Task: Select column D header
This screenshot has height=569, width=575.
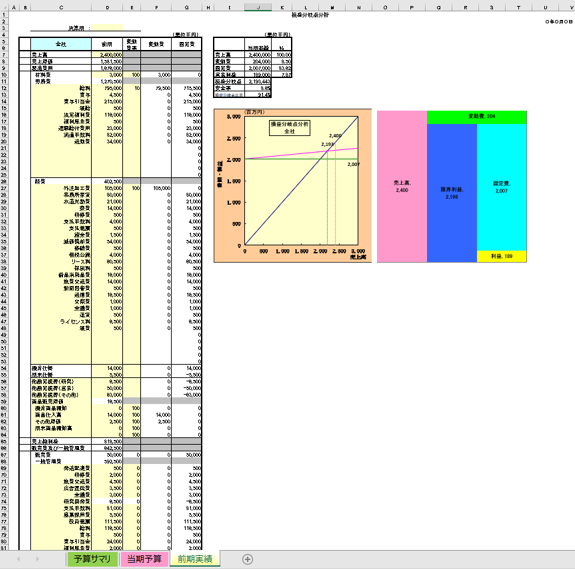Action: 107,7
